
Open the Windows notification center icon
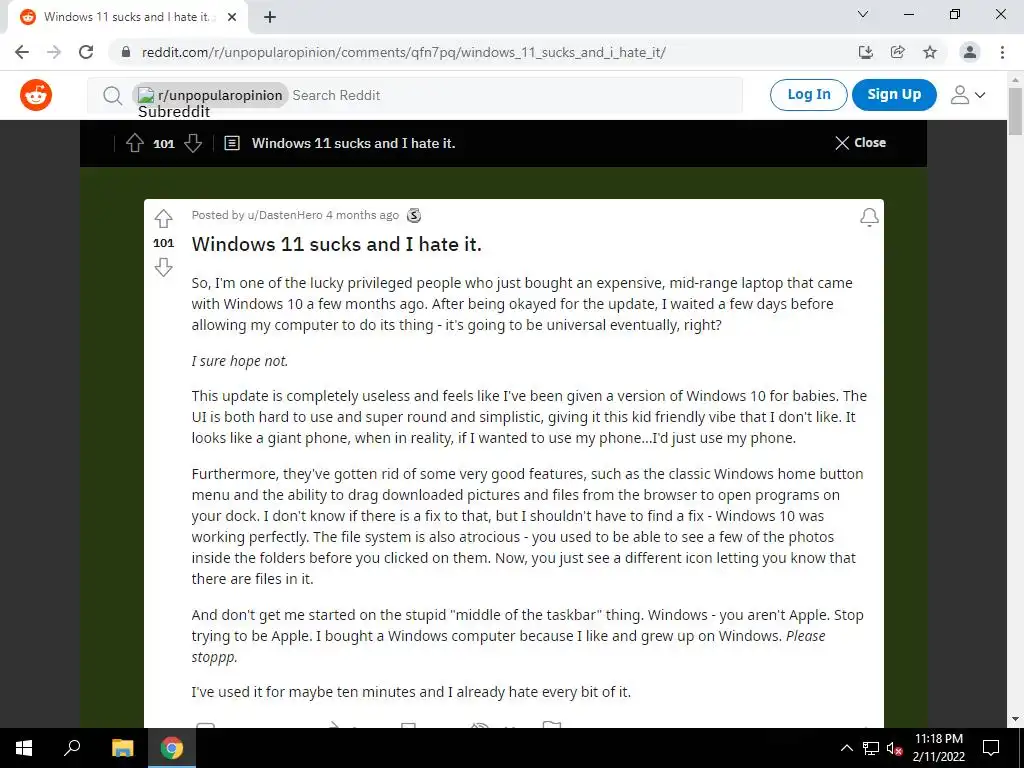[991, 748]
